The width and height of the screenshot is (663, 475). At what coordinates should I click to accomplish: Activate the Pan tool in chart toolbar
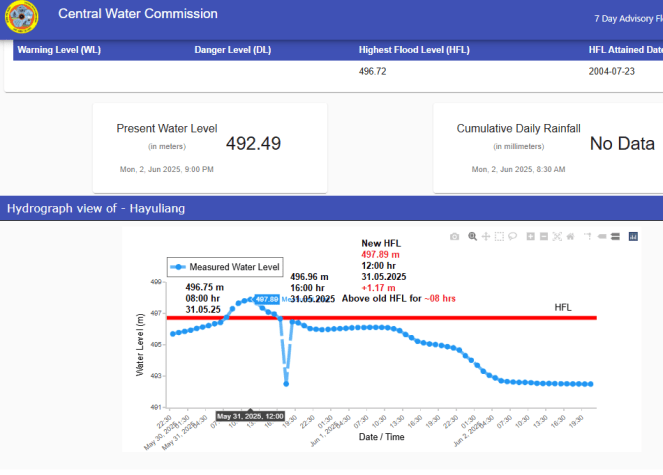[485, 237]
